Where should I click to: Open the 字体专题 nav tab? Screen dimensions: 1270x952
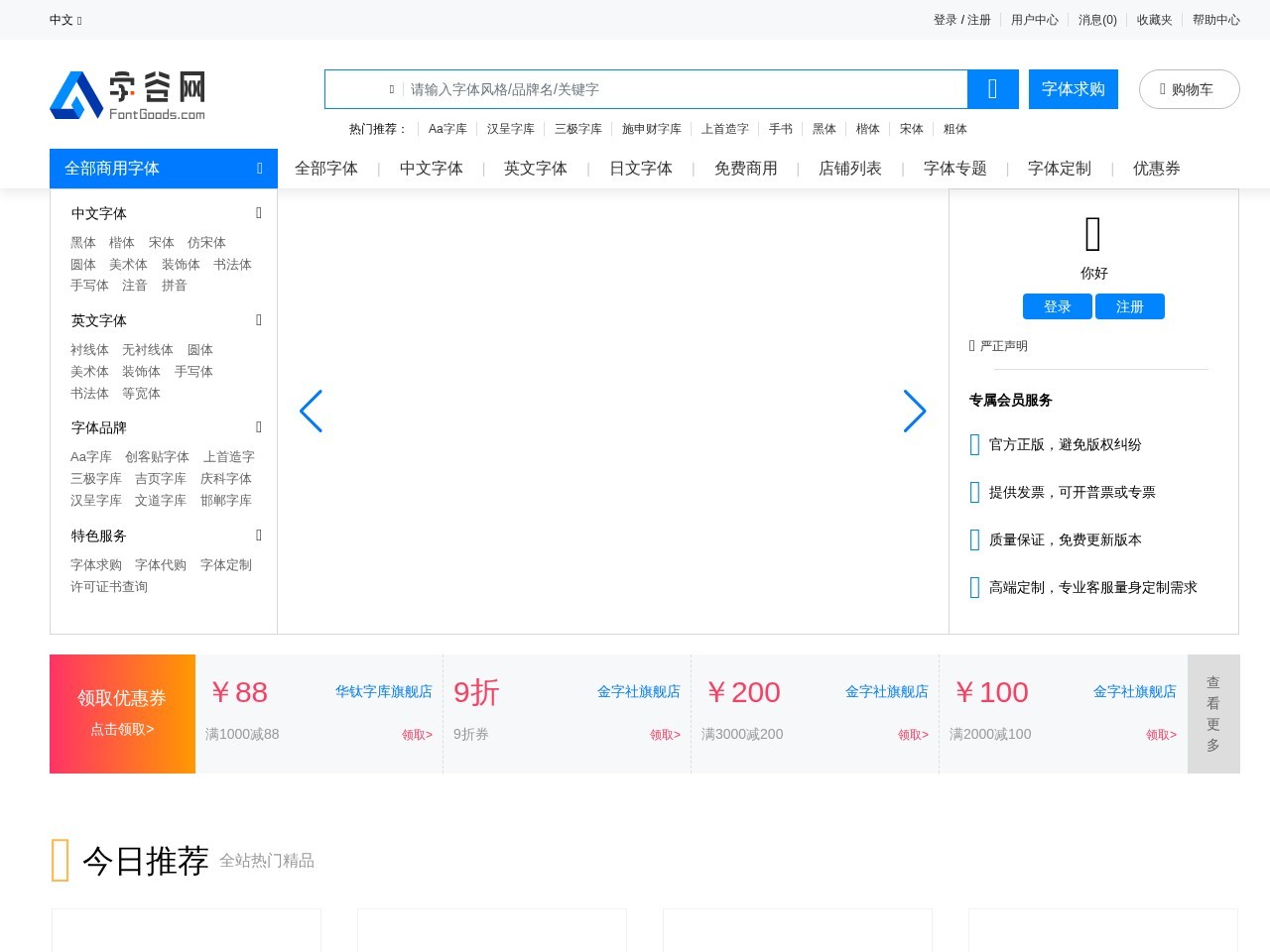click(955, 169)
